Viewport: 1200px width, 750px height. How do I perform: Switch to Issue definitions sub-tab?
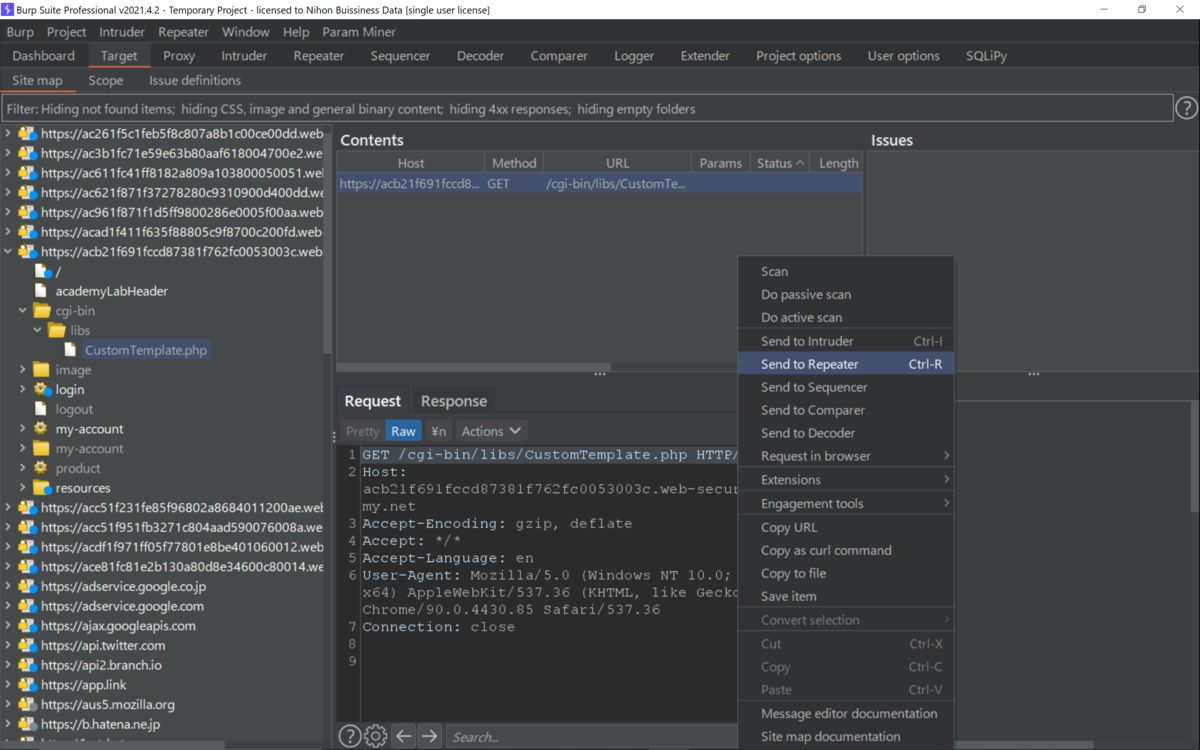tap(195, 80)
